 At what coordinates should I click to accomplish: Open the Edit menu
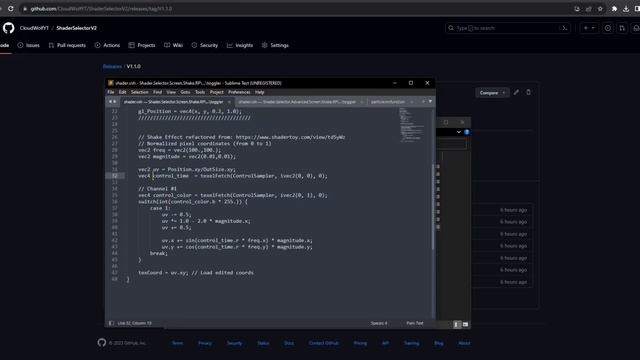pyautogui.click(x=122, y=92)
